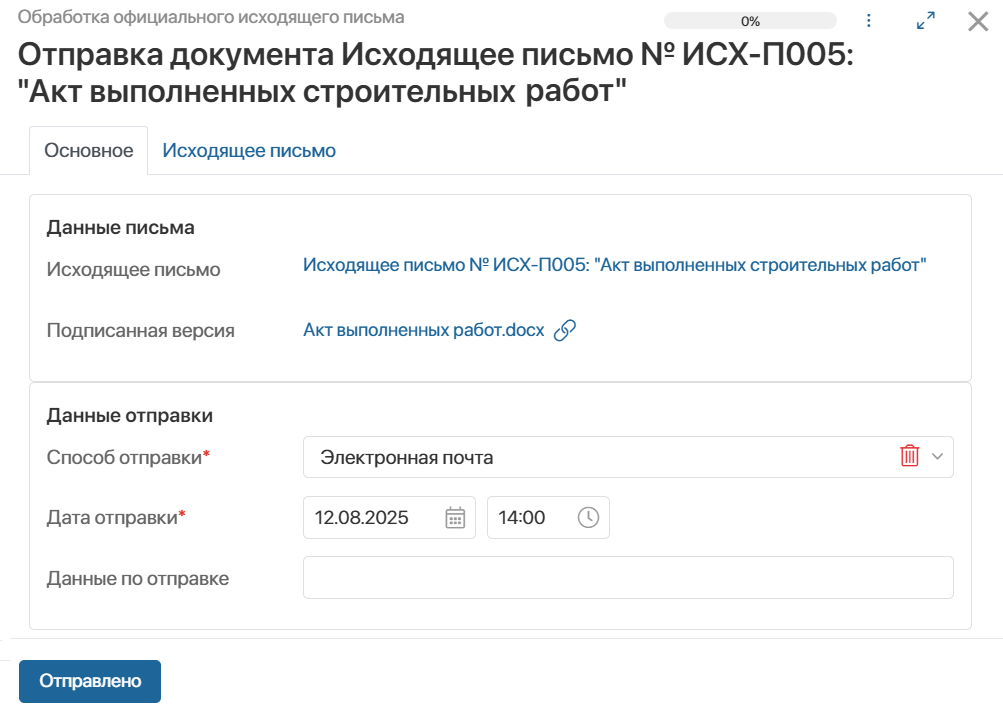Image resolution: width=1003 pixels, height=709 pixels.
Task: Expand the send method chevron arrow
Action: [937, 457]
